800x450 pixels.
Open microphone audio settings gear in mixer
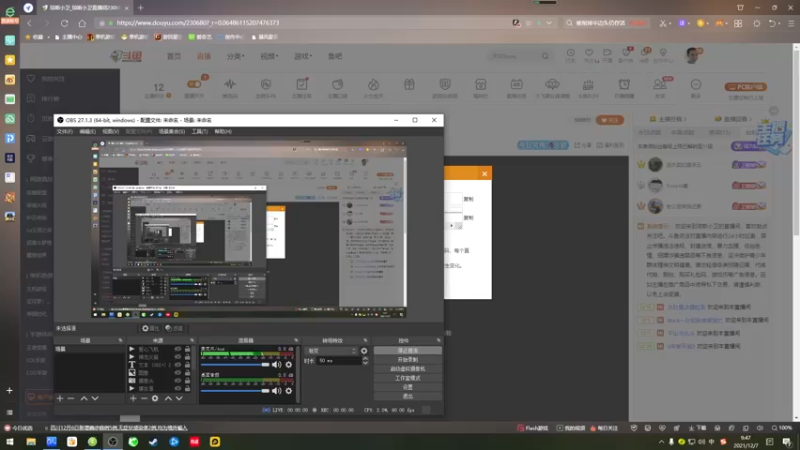coord(289,365)
